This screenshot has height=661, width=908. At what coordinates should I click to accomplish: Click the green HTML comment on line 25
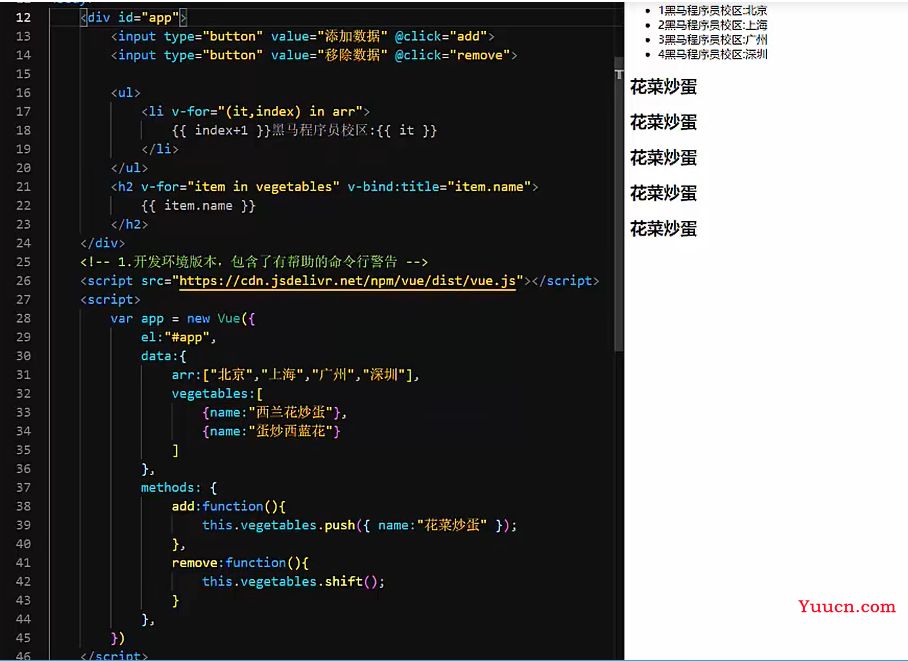[254, 262]
